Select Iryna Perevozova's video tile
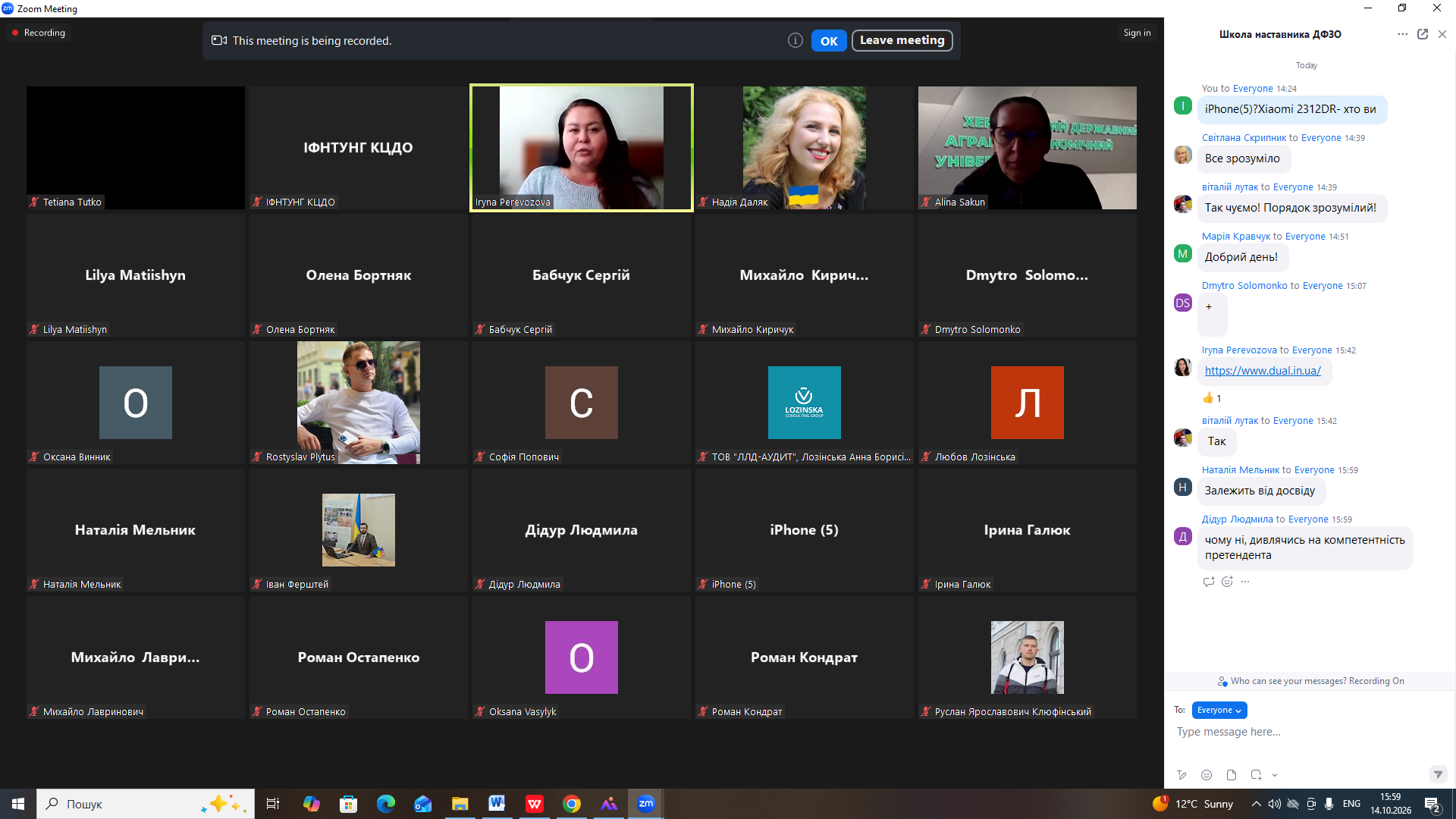1456x819 pixels. point(582,148)
